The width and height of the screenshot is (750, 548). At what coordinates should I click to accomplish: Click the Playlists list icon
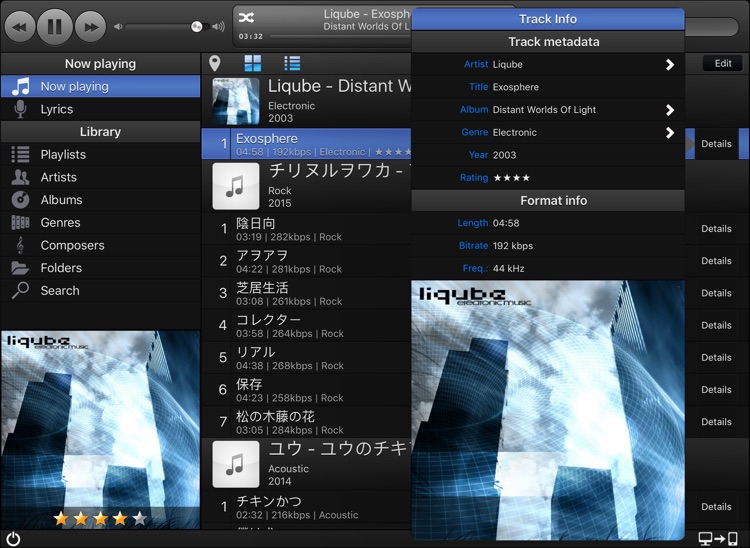tap(20, 154)
